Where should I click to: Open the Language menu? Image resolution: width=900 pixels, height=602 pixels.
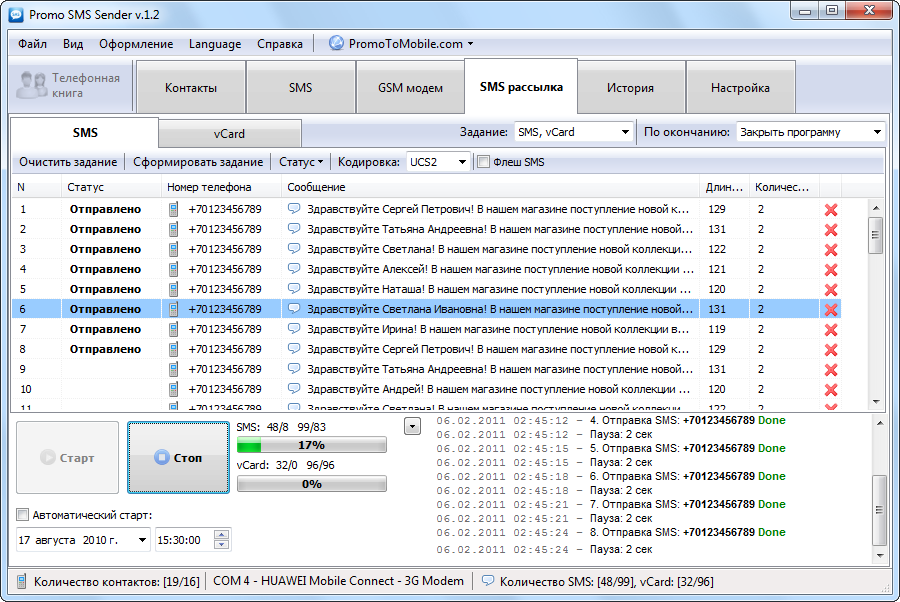pos(215,44)
